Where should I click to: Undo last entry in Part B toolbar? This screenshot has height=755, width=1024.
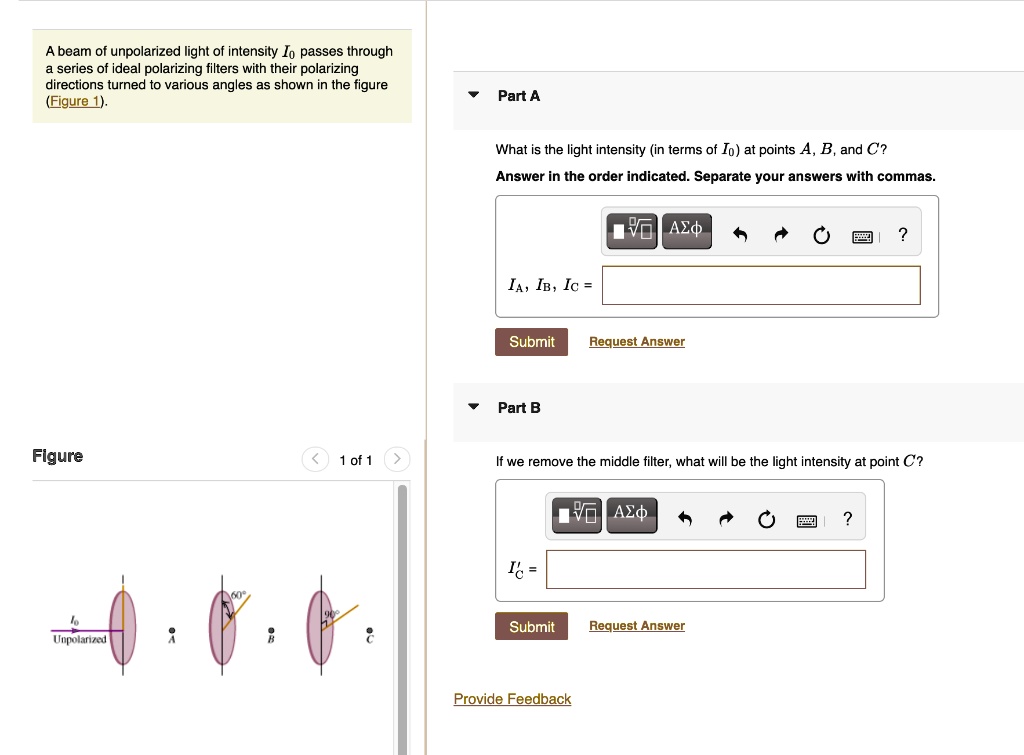coord(686,519)
